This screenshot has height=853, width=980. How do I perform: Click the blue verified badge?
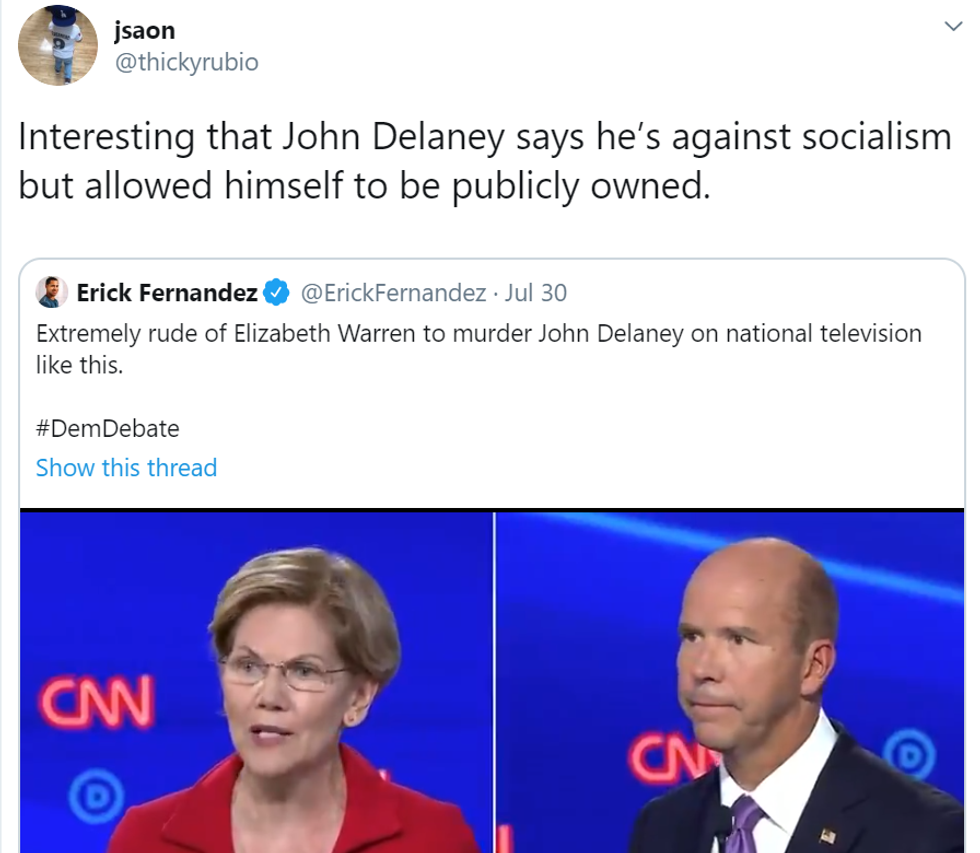tap(277, 293)
